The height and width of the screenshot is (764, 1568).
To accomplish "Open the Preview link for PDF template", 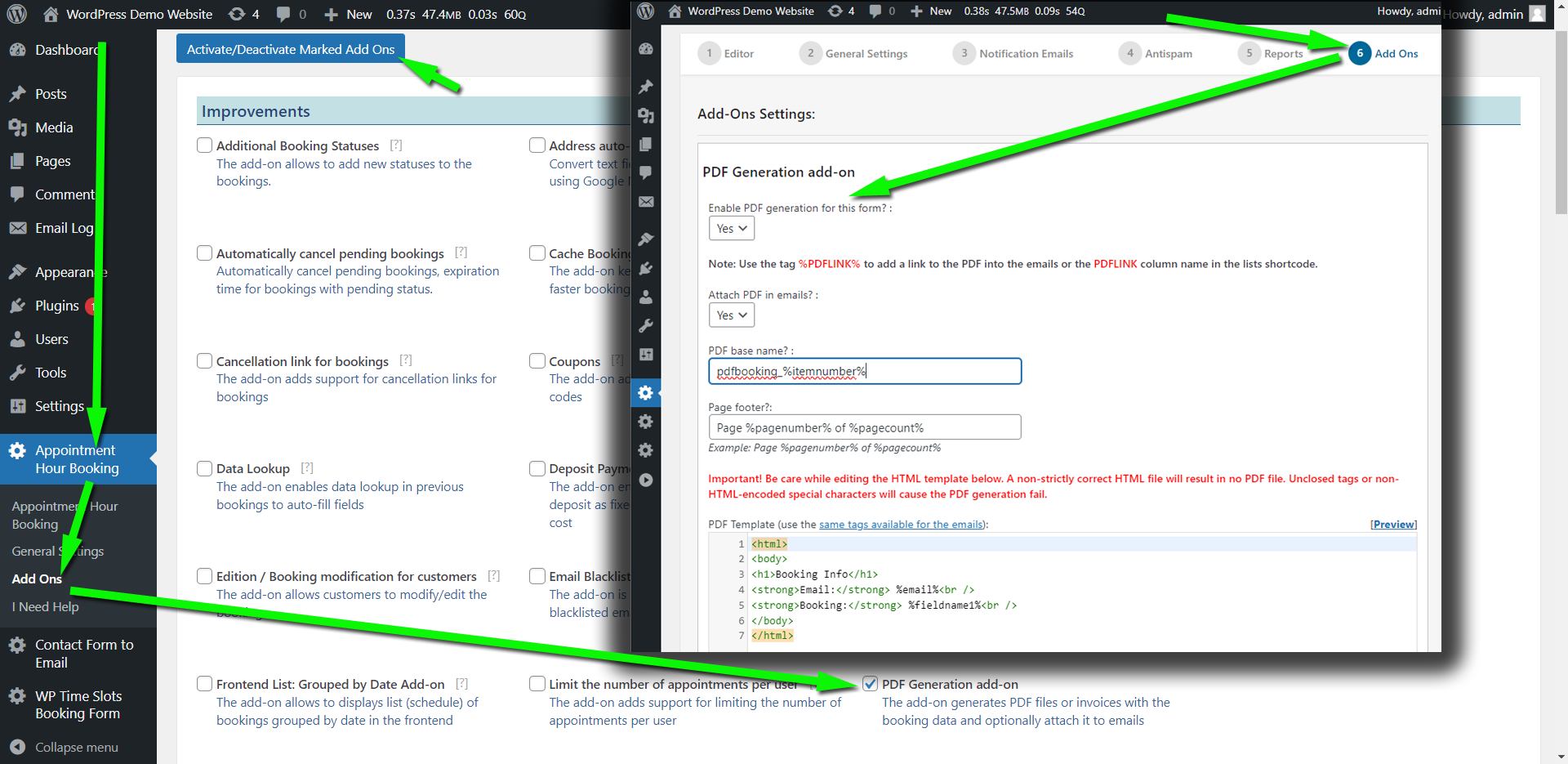I will click(1393, 525).
